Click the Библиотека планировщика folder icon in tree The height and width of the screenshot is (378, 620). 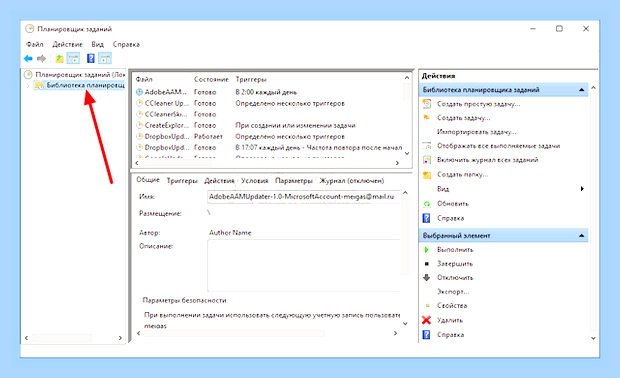point(39,85)
